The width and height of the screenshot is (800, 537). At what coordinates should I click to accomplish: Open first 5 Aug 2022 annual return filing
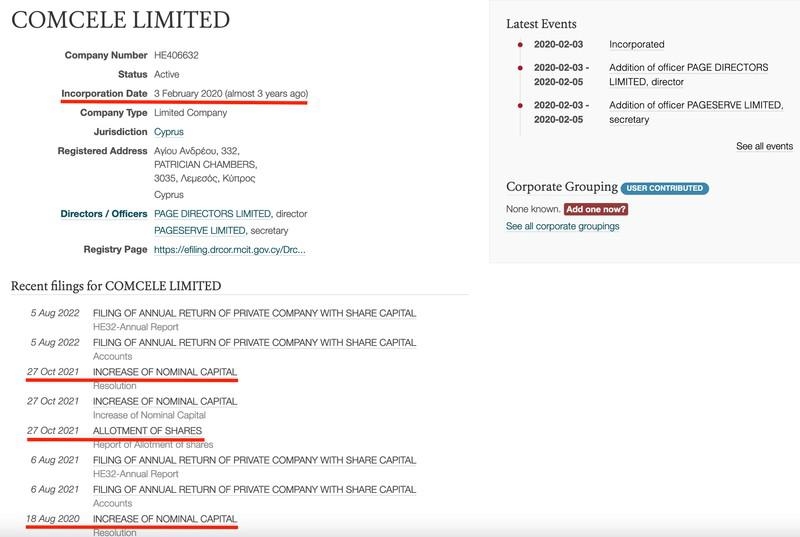tap(254, 313)
